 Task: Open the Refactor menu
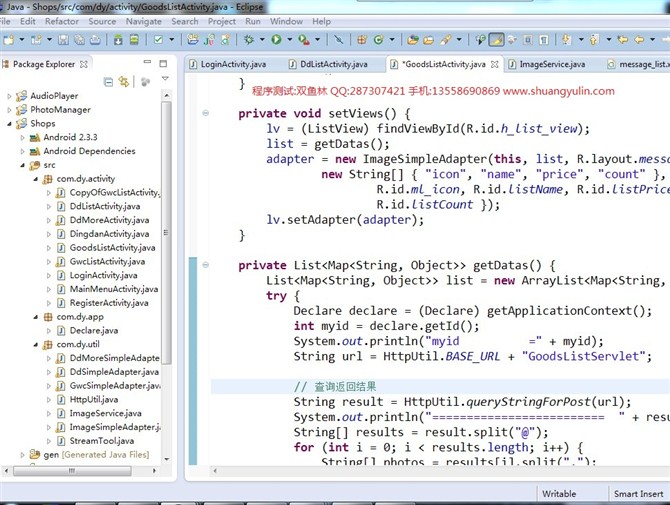pos(62,21)
